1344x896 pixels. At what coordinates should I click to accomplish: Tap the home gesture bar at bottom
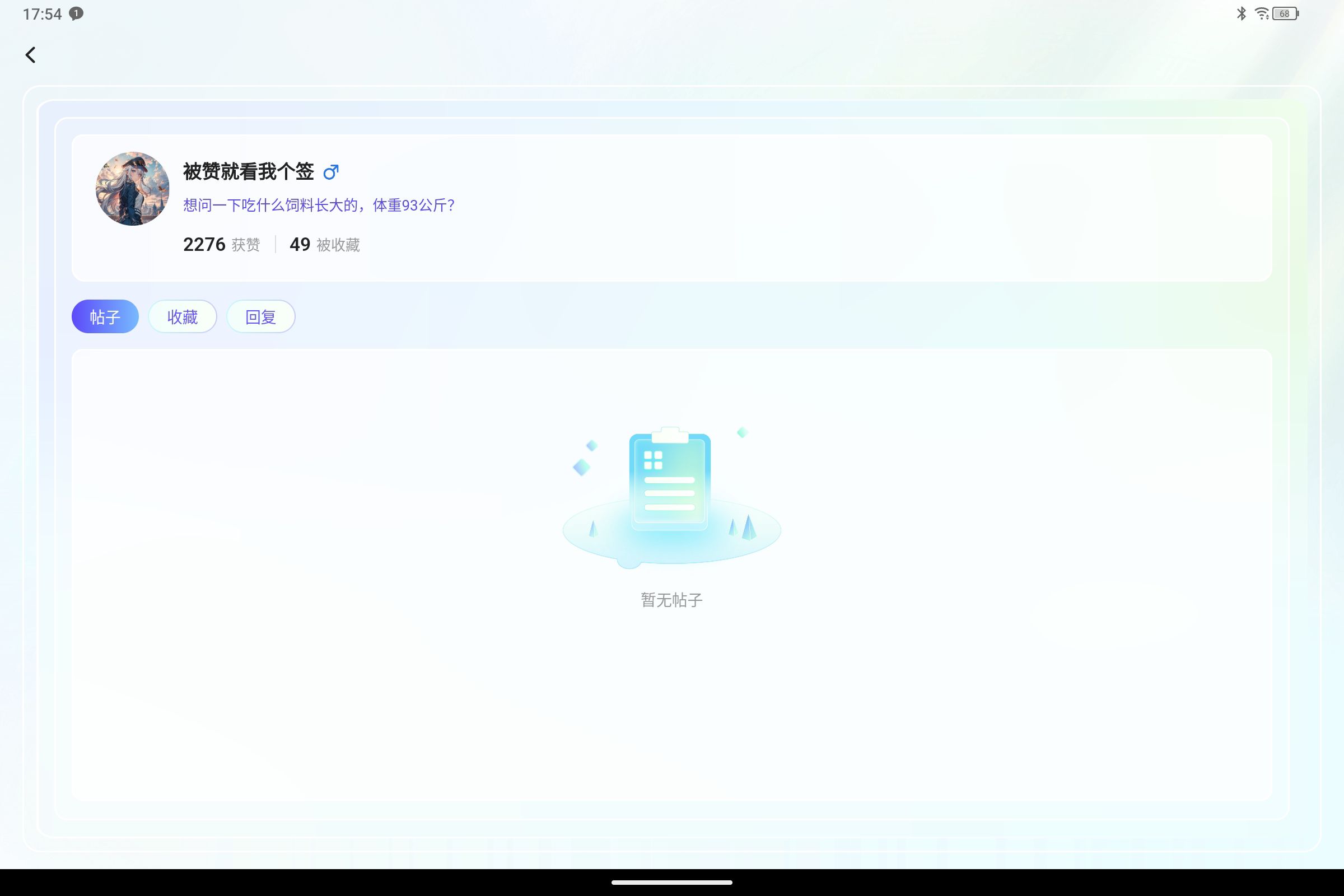(x=671, y=883)
